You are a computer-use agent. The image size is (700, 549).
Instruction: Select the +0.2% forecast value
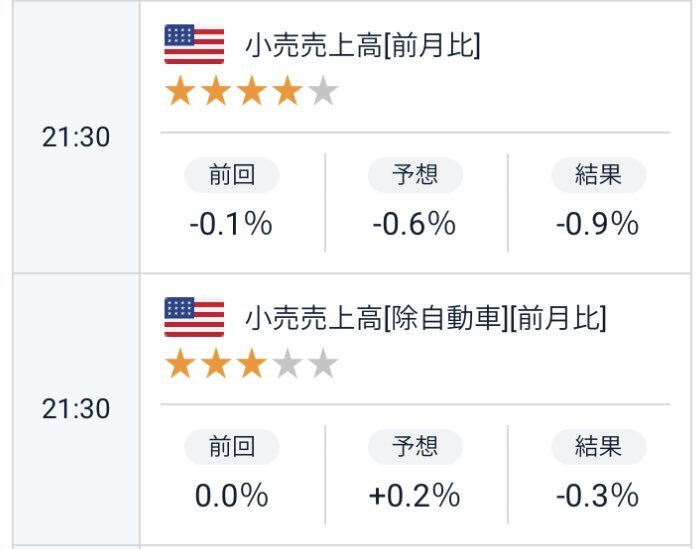tap(415, 495)
